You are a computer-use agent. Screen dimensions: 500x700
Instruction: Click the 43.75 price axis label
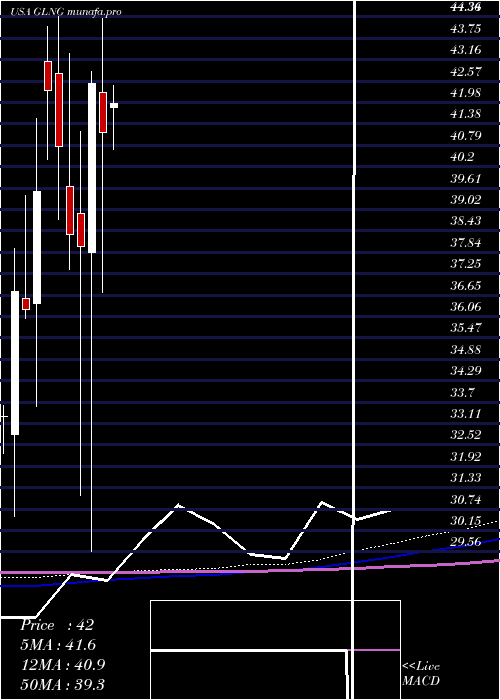(466, 28)
